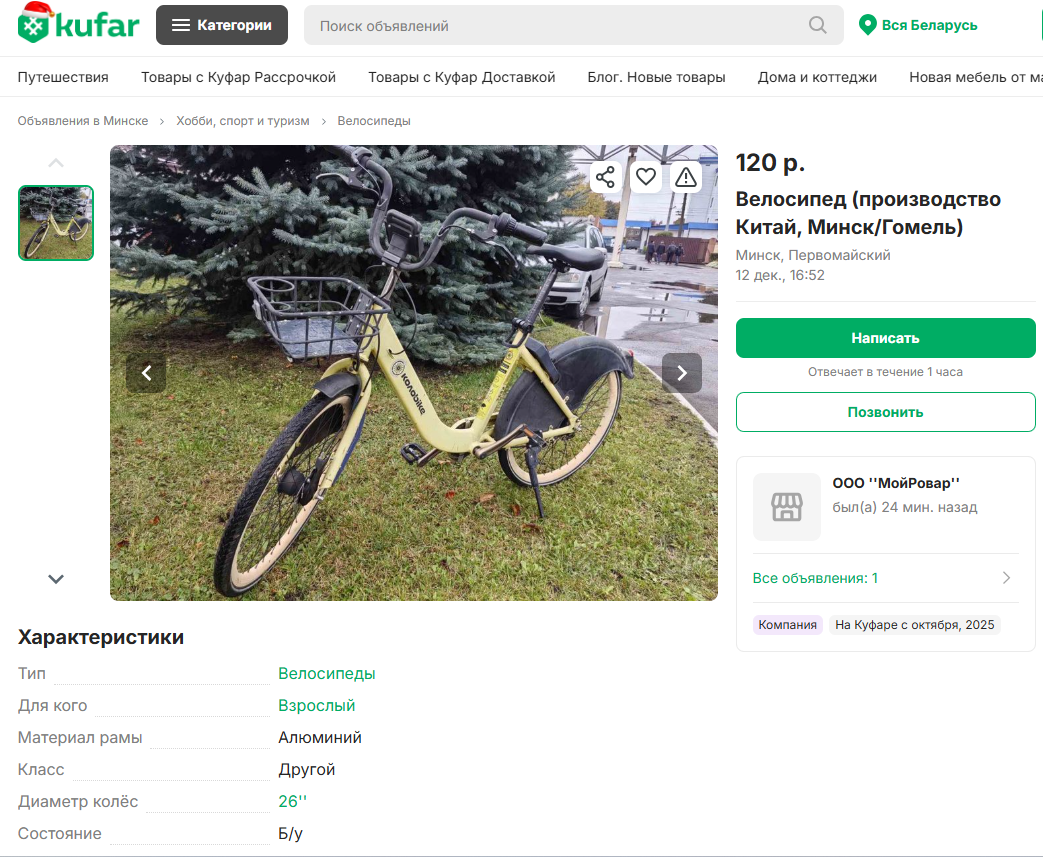Open the share options for this listing

click(605, 176)
